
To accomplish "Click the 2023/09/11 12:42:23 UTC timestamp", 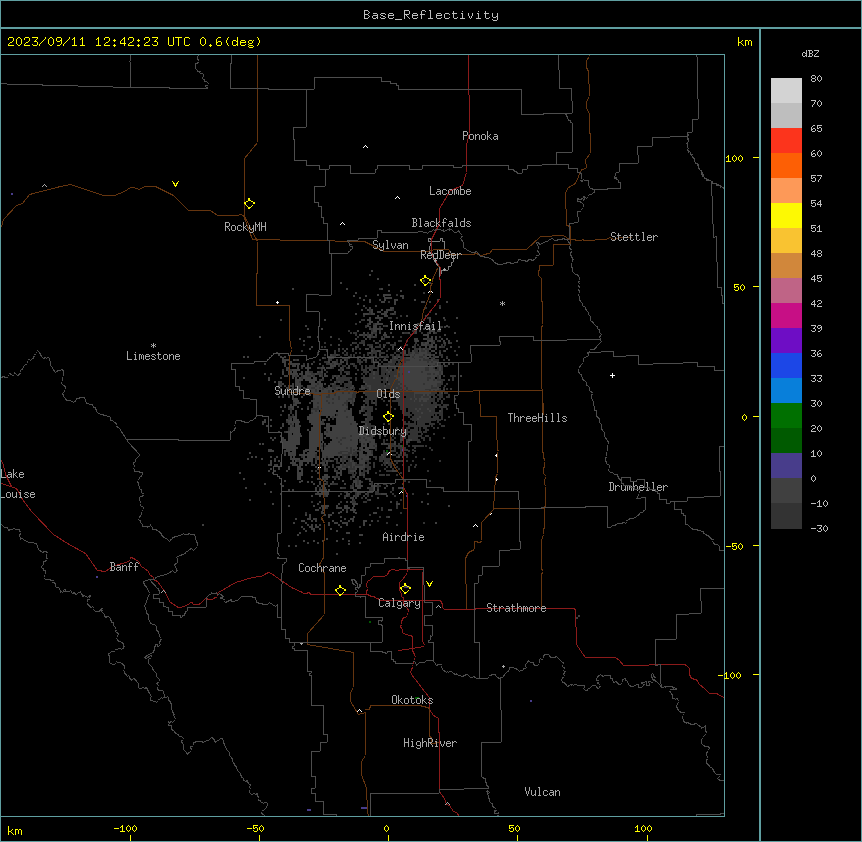I will pyautogui.click(x=99, y=42).
